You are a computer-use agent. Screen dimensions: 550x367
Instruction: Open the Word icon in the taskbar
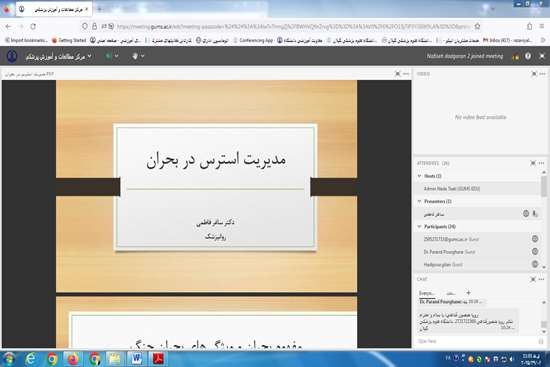137,359
